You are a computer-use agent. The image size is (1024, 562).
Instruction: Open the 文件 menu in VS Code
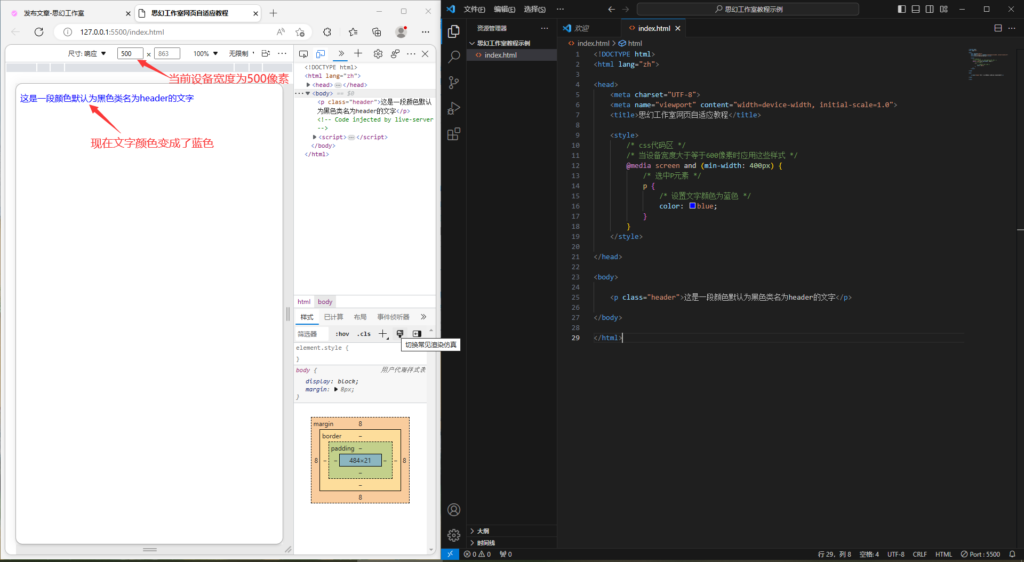coord(474,9)
